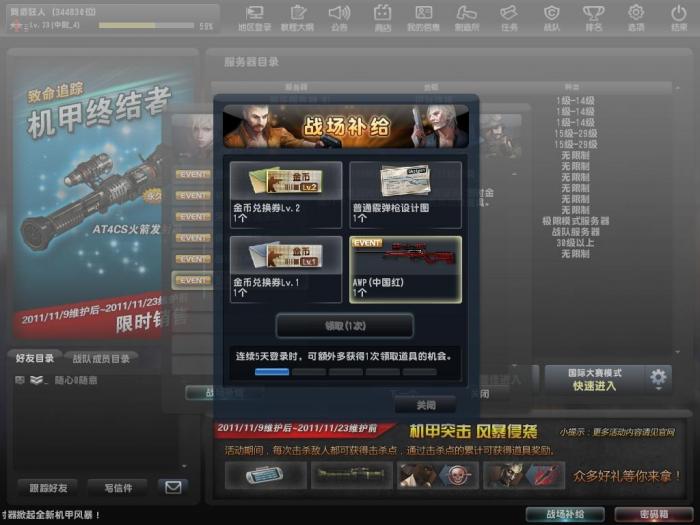Select 金币兑换券Lv.2 reward card
This screenshot has height=525, width=700.
(x=286, y=195)
